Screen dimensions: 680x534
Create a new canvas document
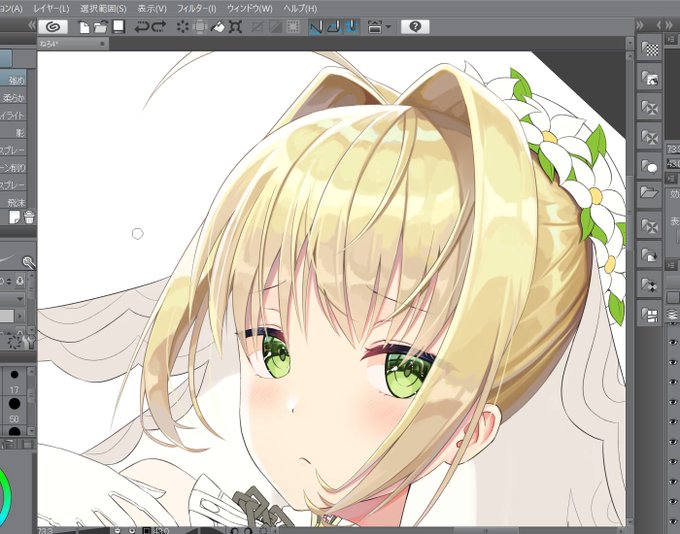coord(84,27)
